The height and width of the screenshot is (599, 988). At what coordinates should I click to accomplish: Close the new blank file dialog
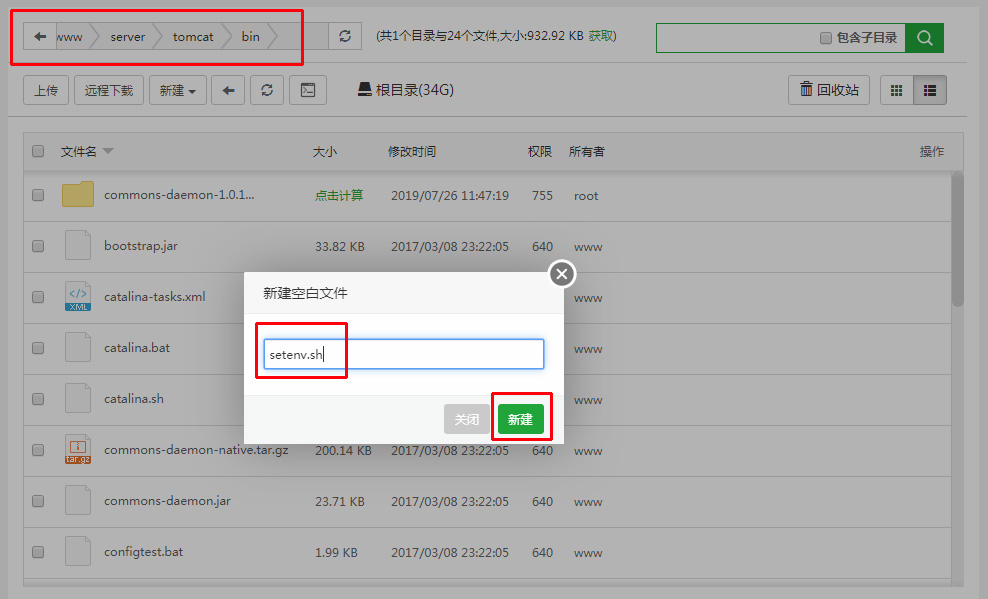pos(562,274)
